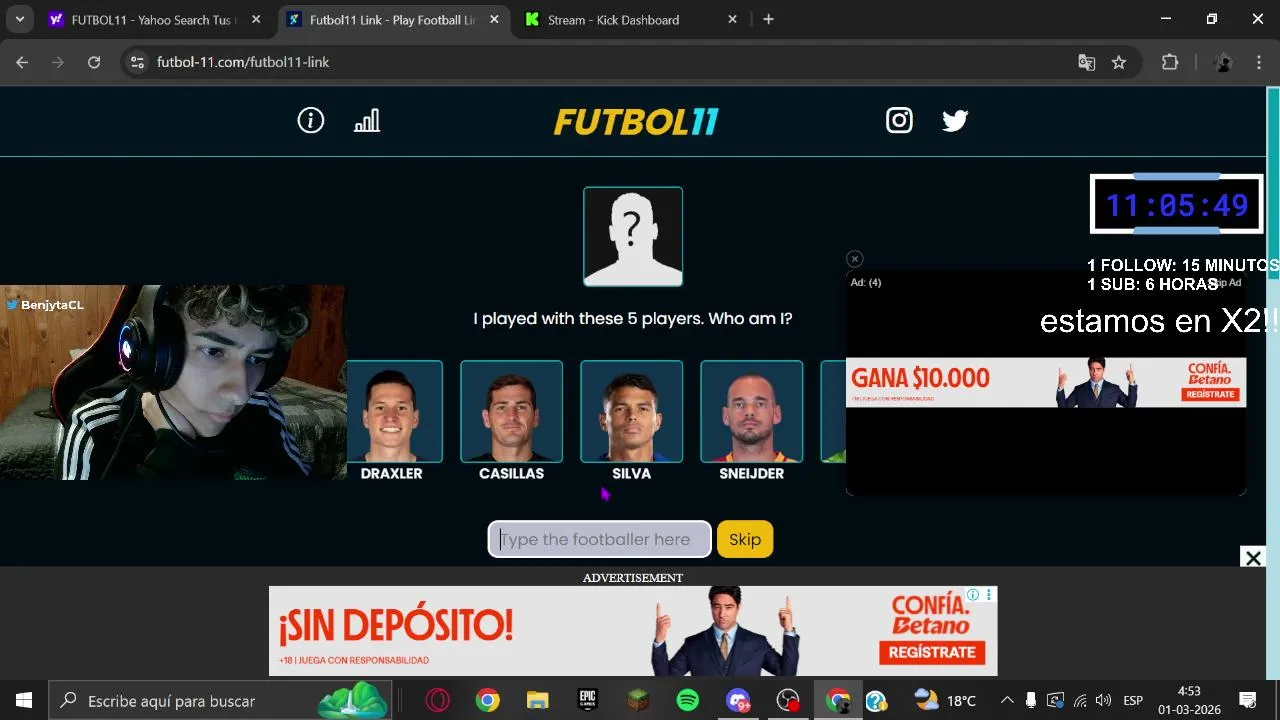Switch the ESP keyboard language
Screen dimensions: 1280x720
1133,701
